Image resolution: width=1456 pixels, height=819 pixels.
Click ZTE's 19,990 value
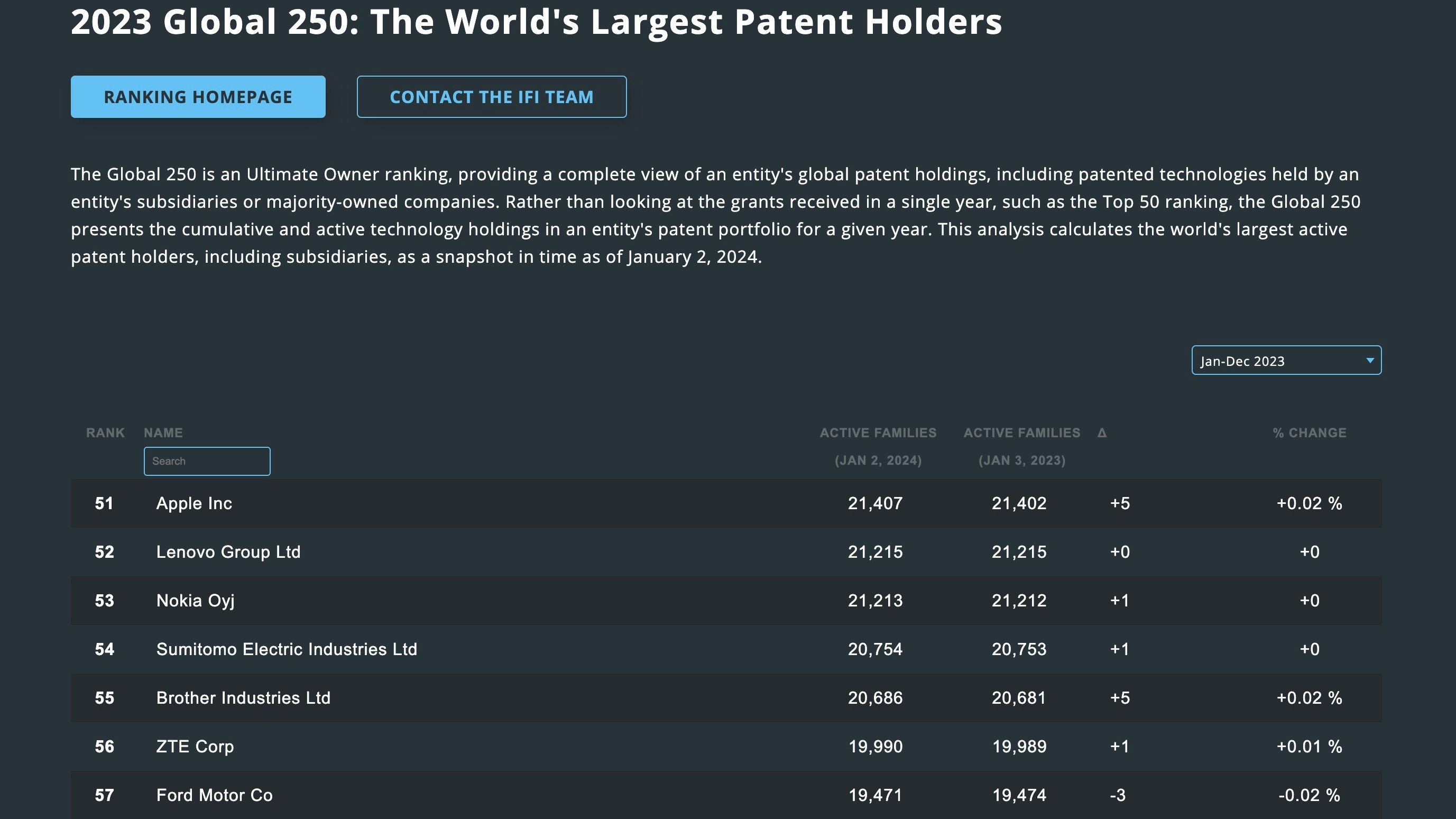(876, 746)
